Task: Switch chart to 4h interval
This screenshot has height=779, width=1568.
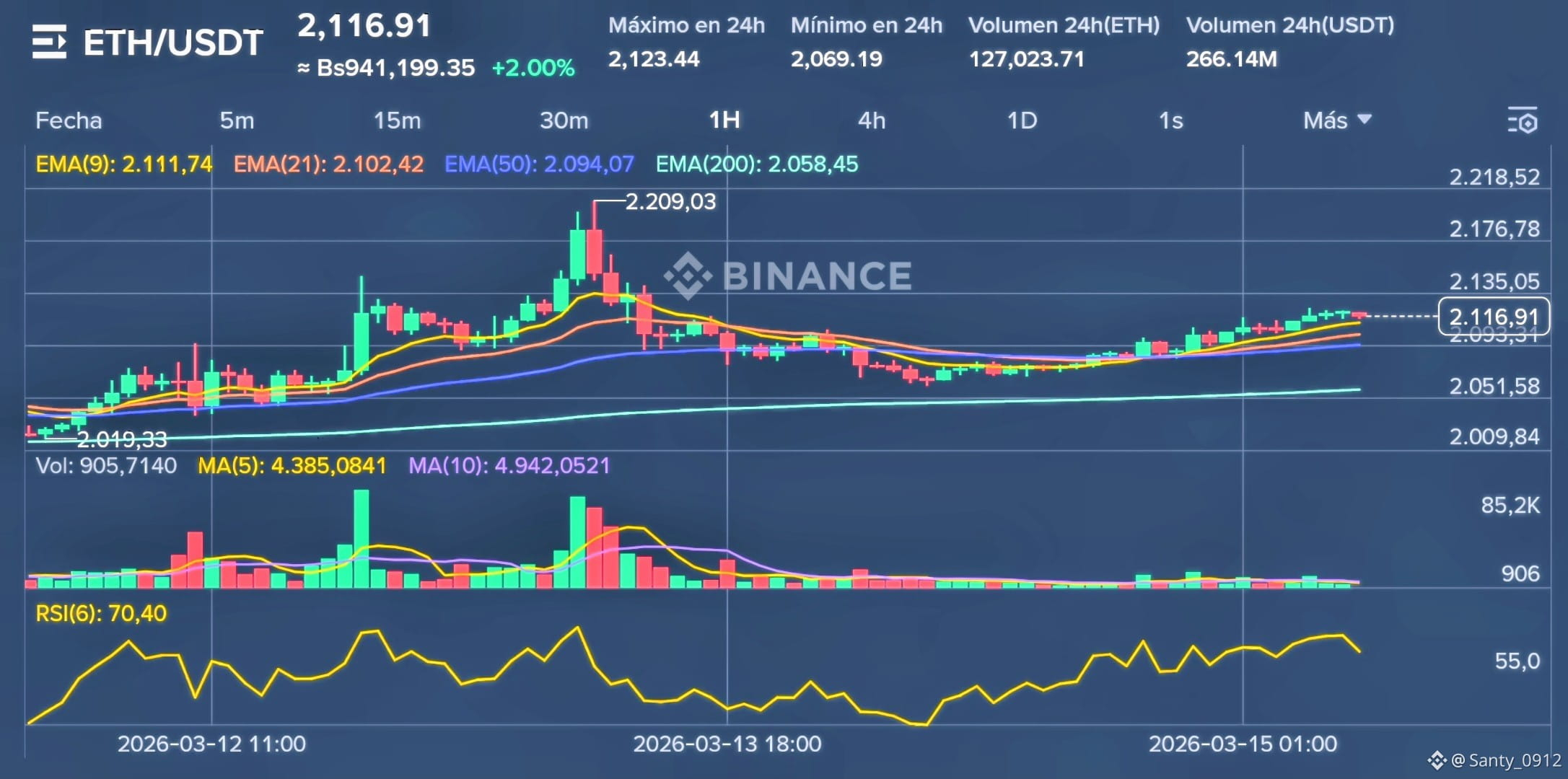Action: click(x=872, y=120)
